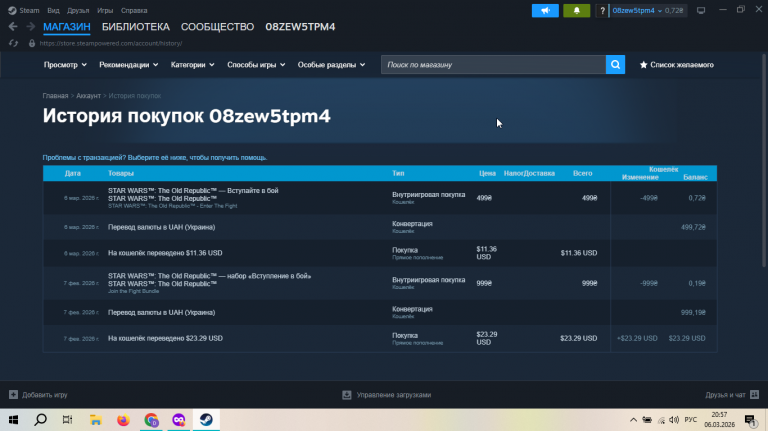This screenshot has width=768, height=431.
Task: Open the Windows notification center icon
Action: (750, 420)
